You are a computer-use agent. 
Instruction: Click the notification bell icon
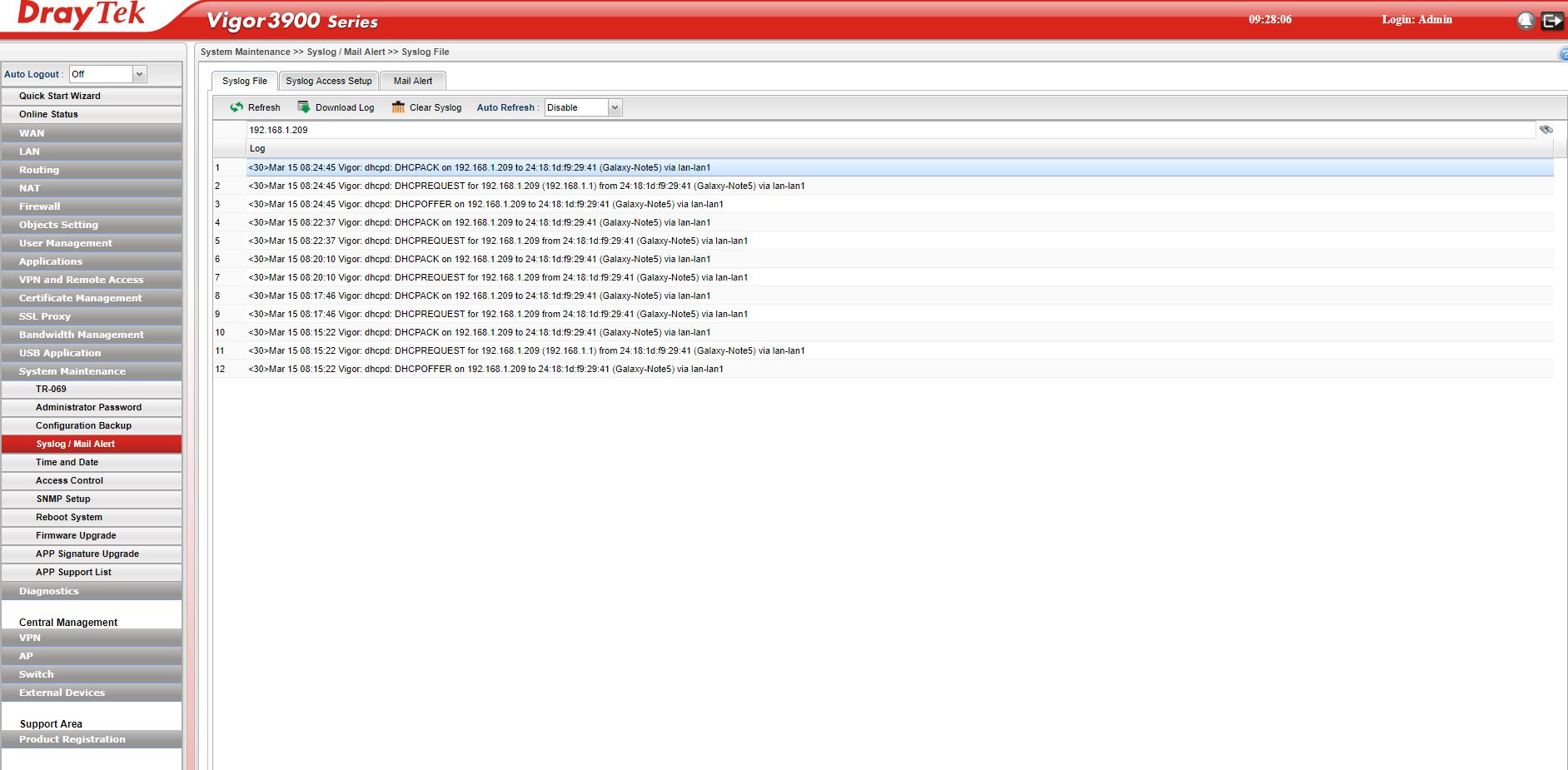click(1526, 21)
